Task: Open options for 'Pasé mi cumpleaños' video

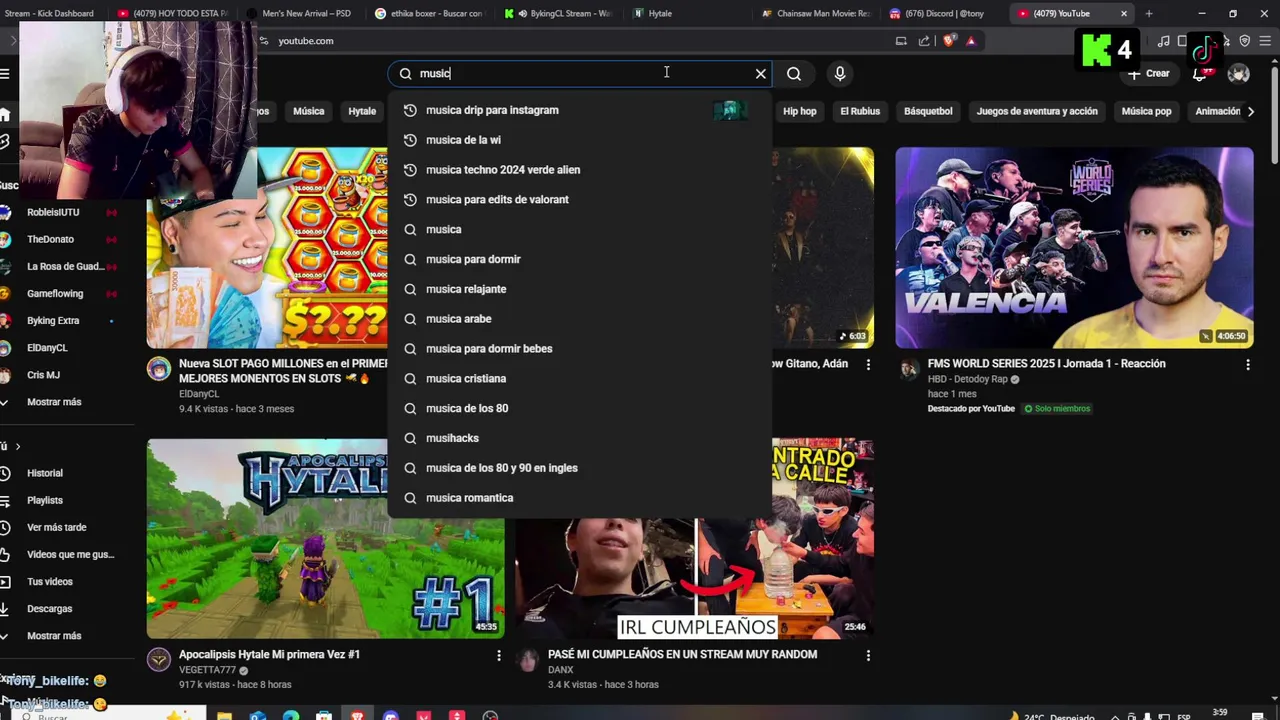Action: tap(868, 655)
